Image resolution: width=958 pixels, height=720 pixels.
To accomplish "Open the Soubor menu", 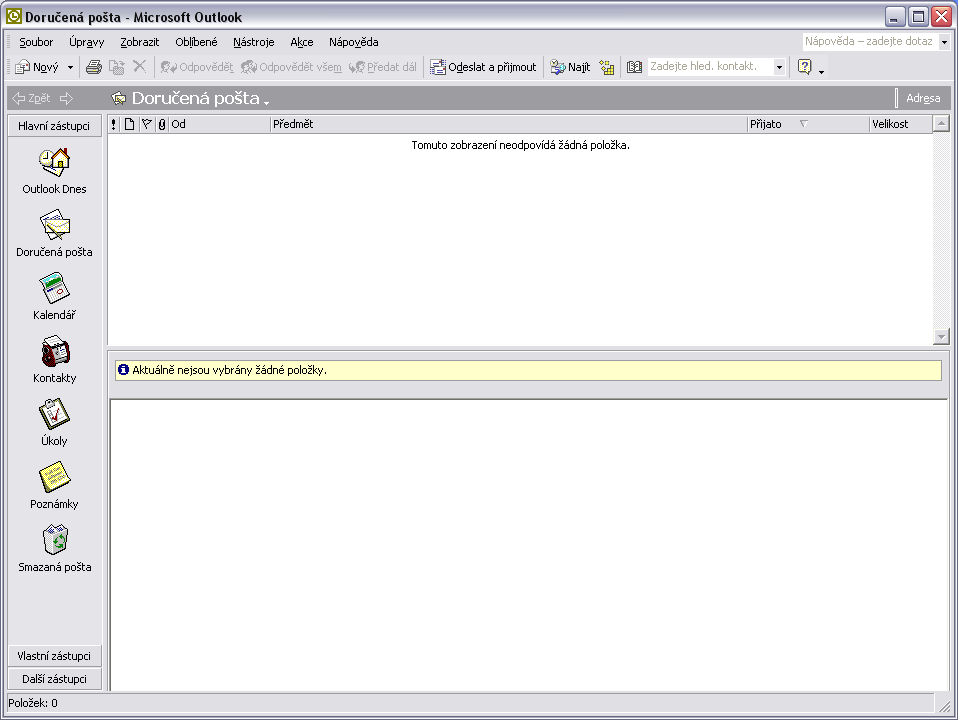I will (x=36, y=42).
